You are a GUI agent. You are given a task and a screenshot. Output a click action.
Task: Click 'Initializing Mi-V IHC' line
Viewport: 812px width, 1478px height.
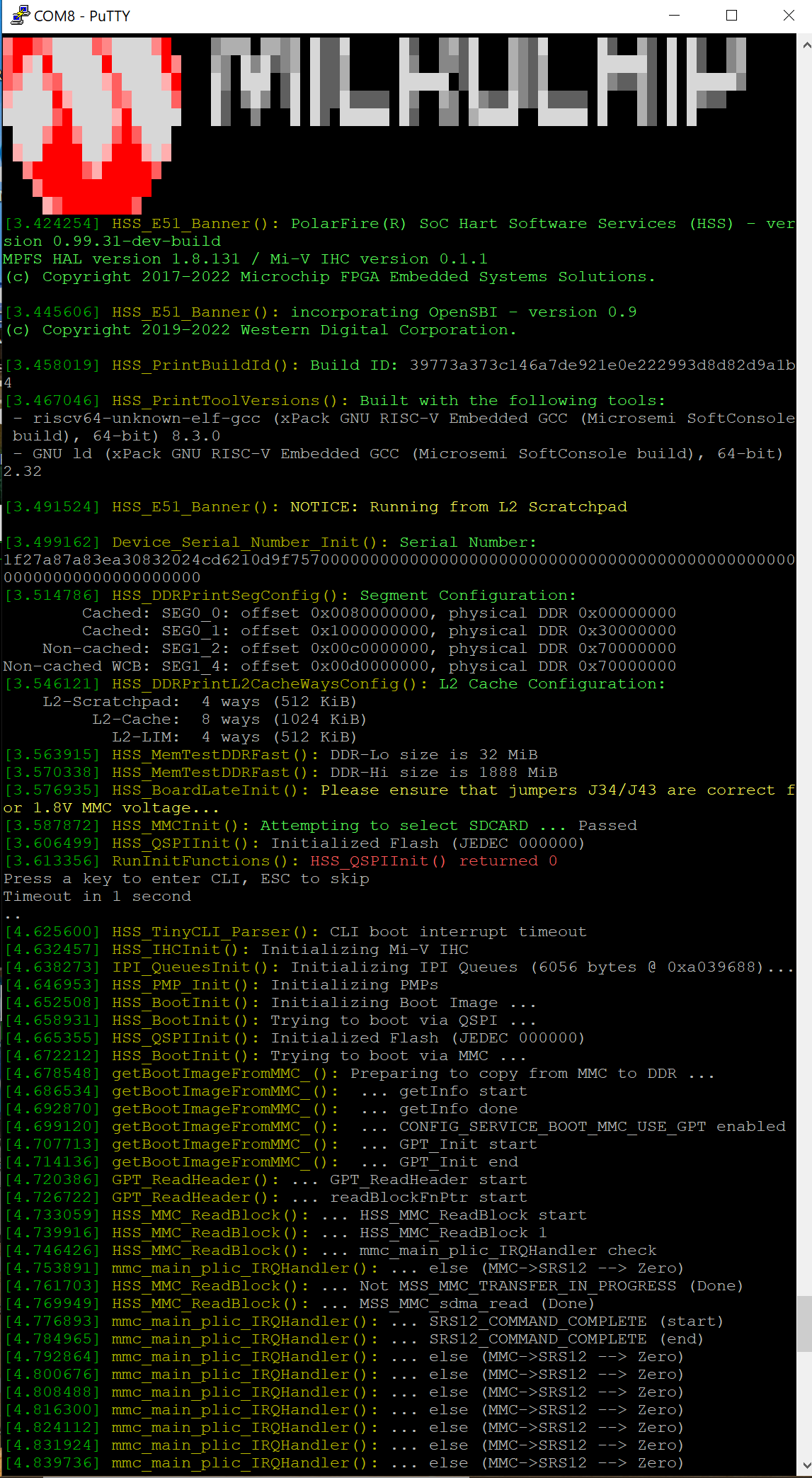(x=365, y=949)
